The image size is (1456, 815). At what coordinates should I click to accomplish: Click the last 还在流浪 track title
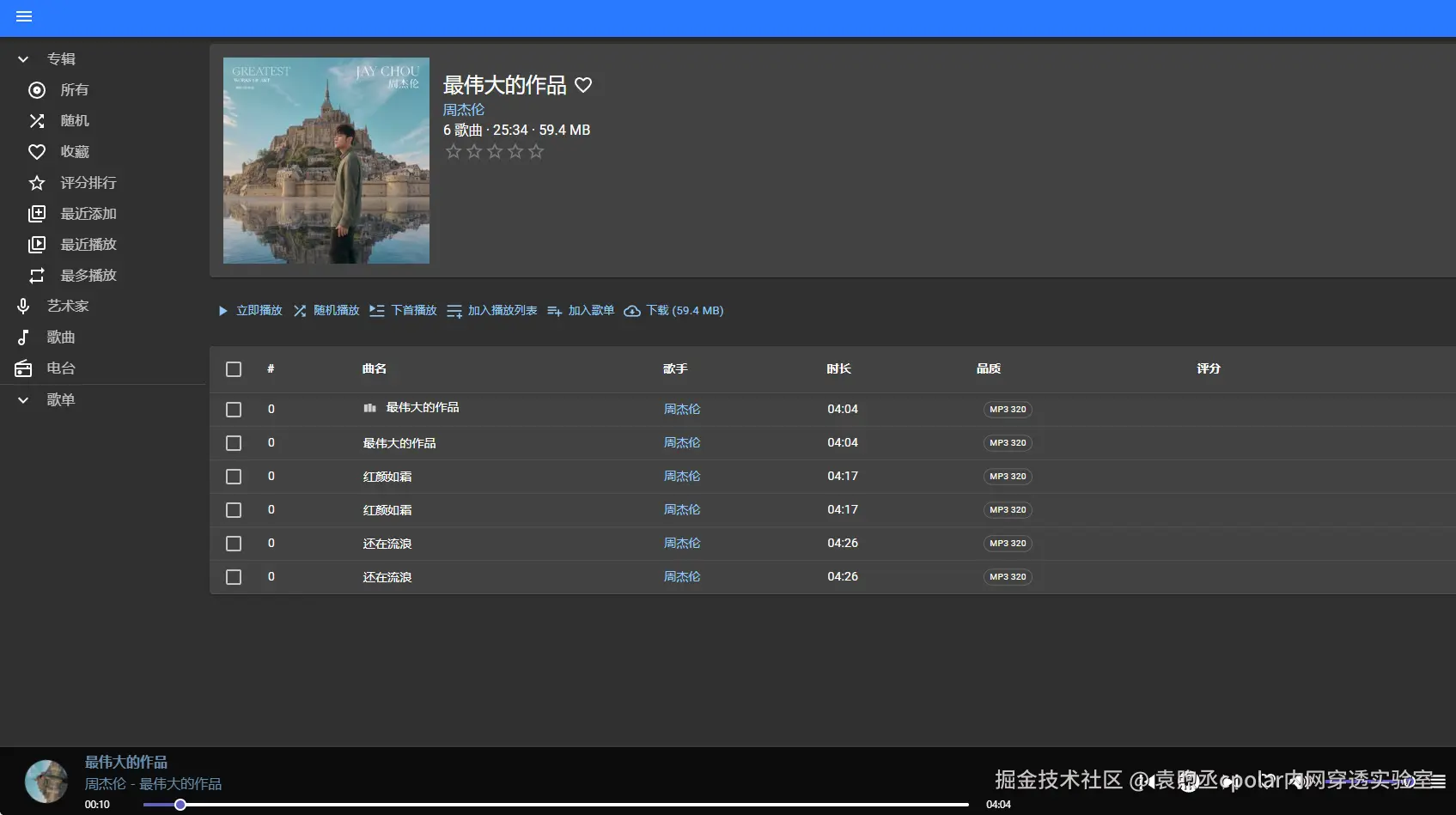(x=387, y=577)
